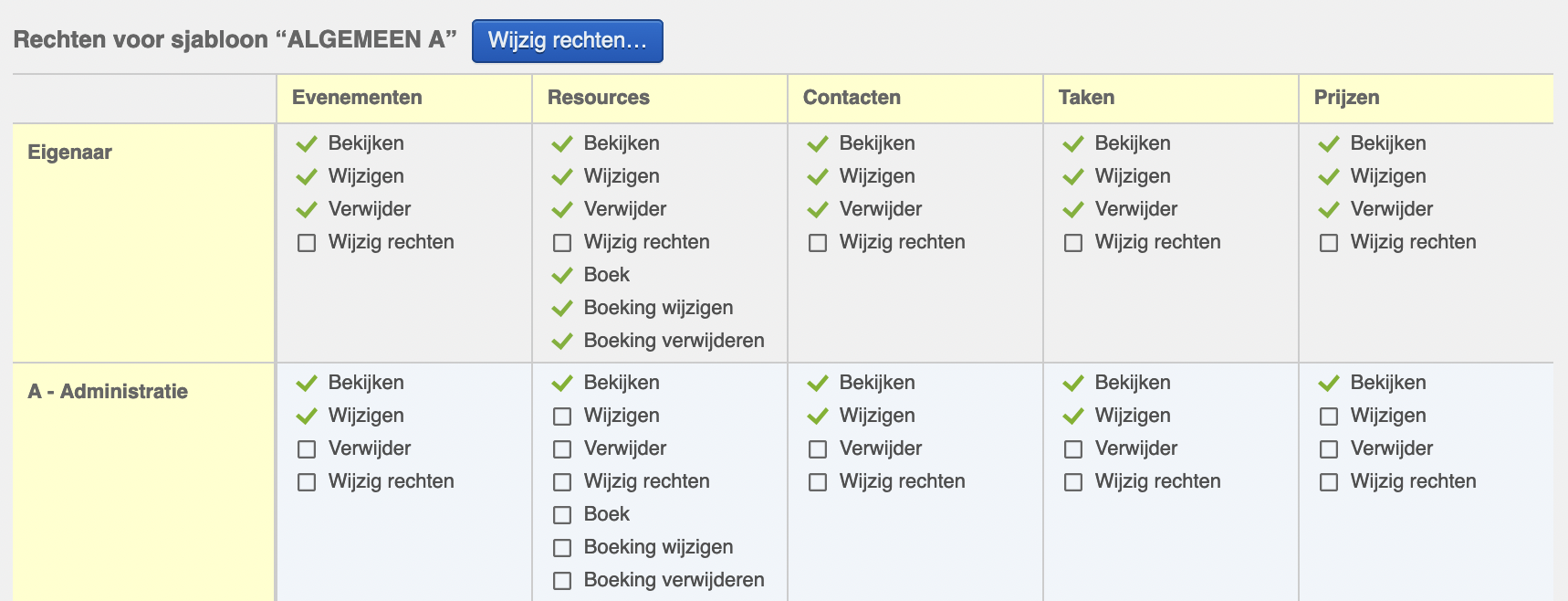The image size is (1568, 601).
Task: Tick Wijzigen checkbox for Administratie Prijzen
Action: click(1329, 416)
